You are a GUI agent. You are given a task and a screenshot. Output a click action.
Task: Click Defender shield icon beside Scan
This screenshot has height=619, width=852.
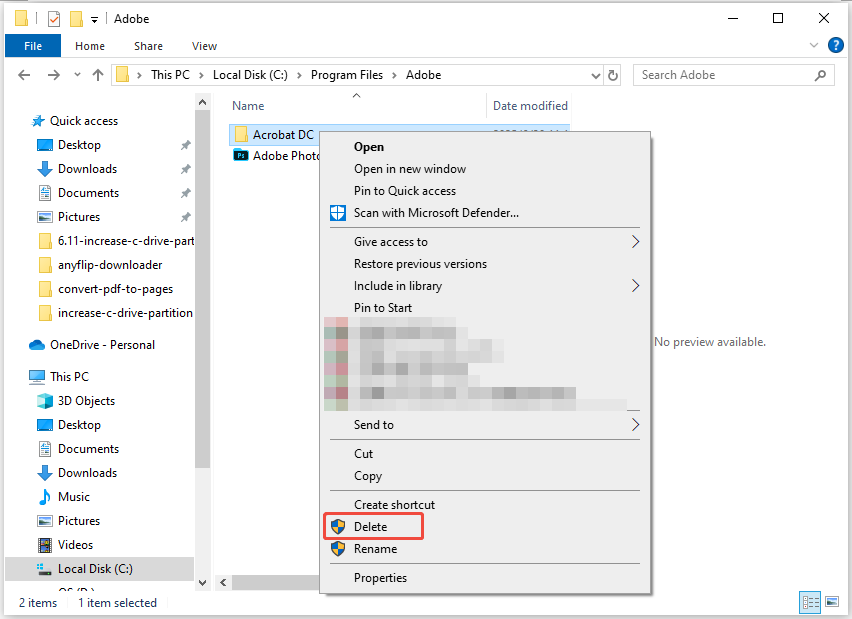(x=338, y=213)
